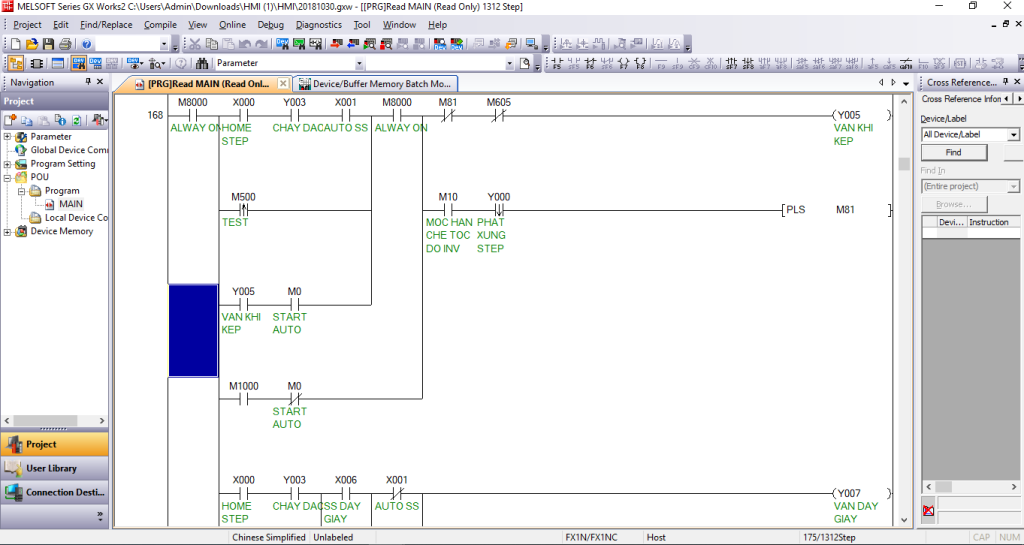Open the All Device/Label dropdown
The width and height of the screenshot is (1024, 545).
point(1013,135)
